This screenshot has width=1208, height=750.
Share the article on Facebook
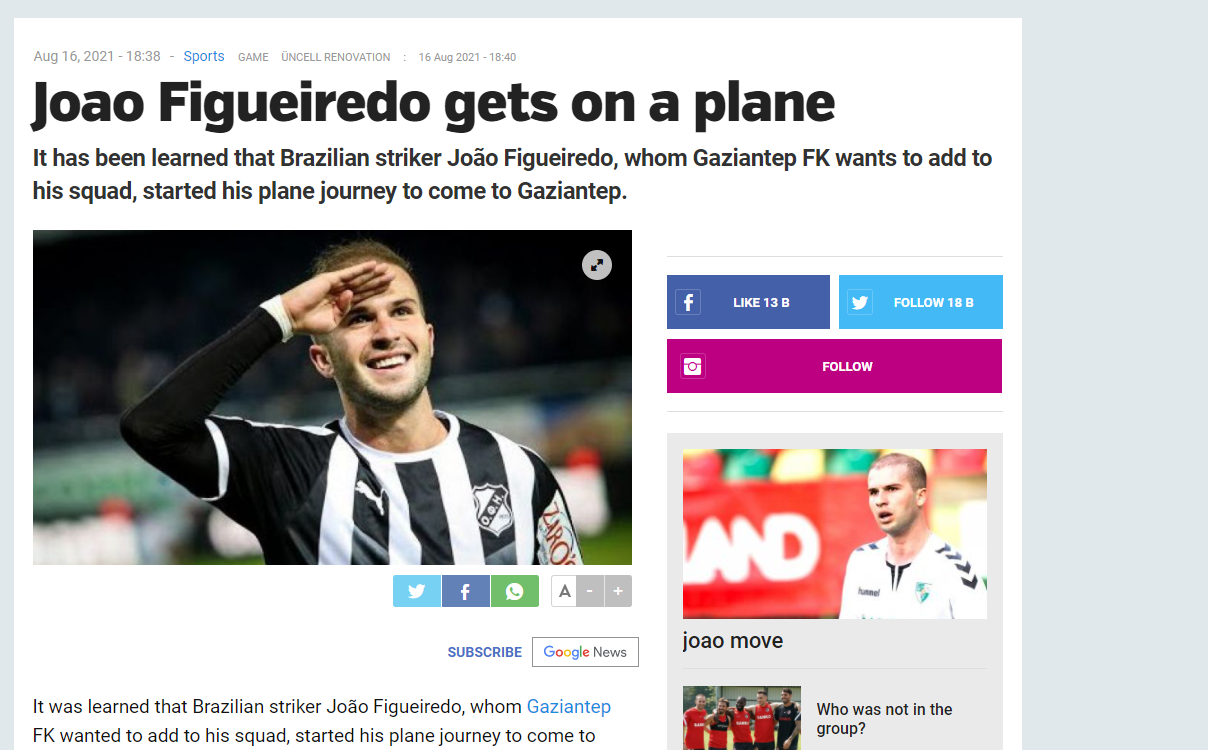(x=465, y=591)
